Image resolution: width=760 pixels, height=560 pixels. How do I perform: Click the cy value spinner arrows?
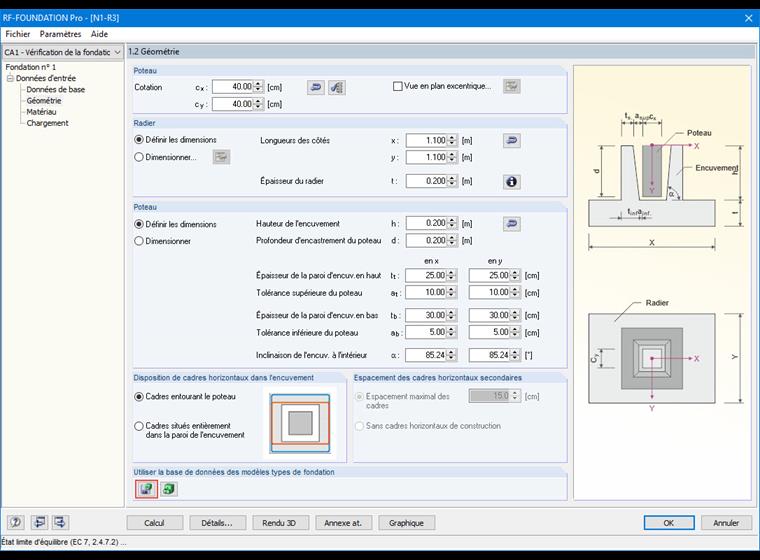(258, 104)
